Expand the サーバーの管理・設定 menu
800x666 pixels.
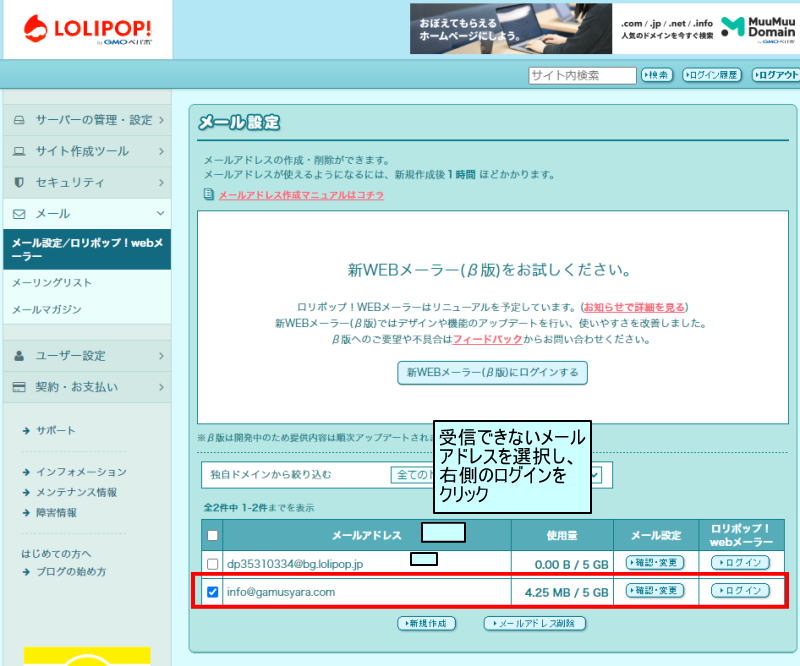pos(160,120)
